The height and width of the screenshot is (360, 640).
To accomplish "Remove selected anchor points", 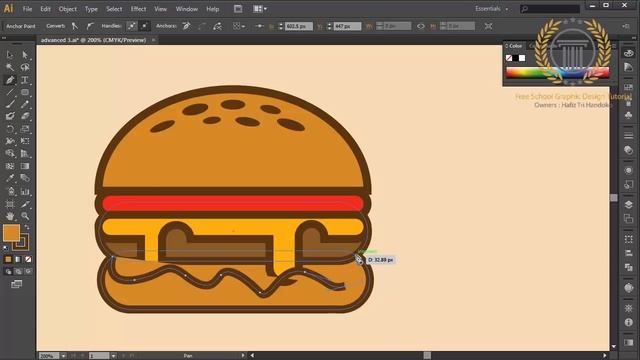I will coord(187,26).
